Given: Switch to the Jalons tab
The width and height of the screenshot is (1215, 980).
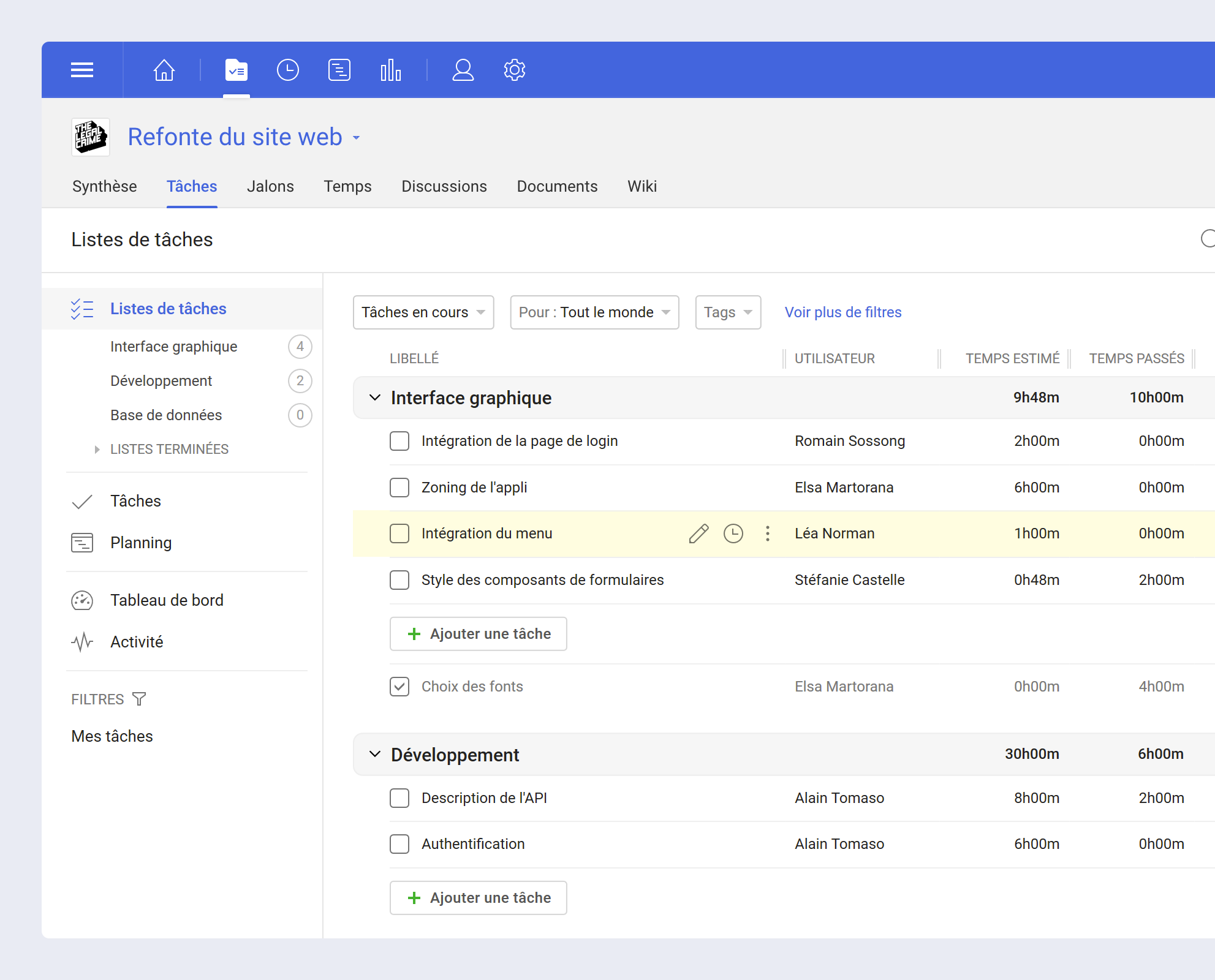Looking at the screenshot, I should click(270, 186).
